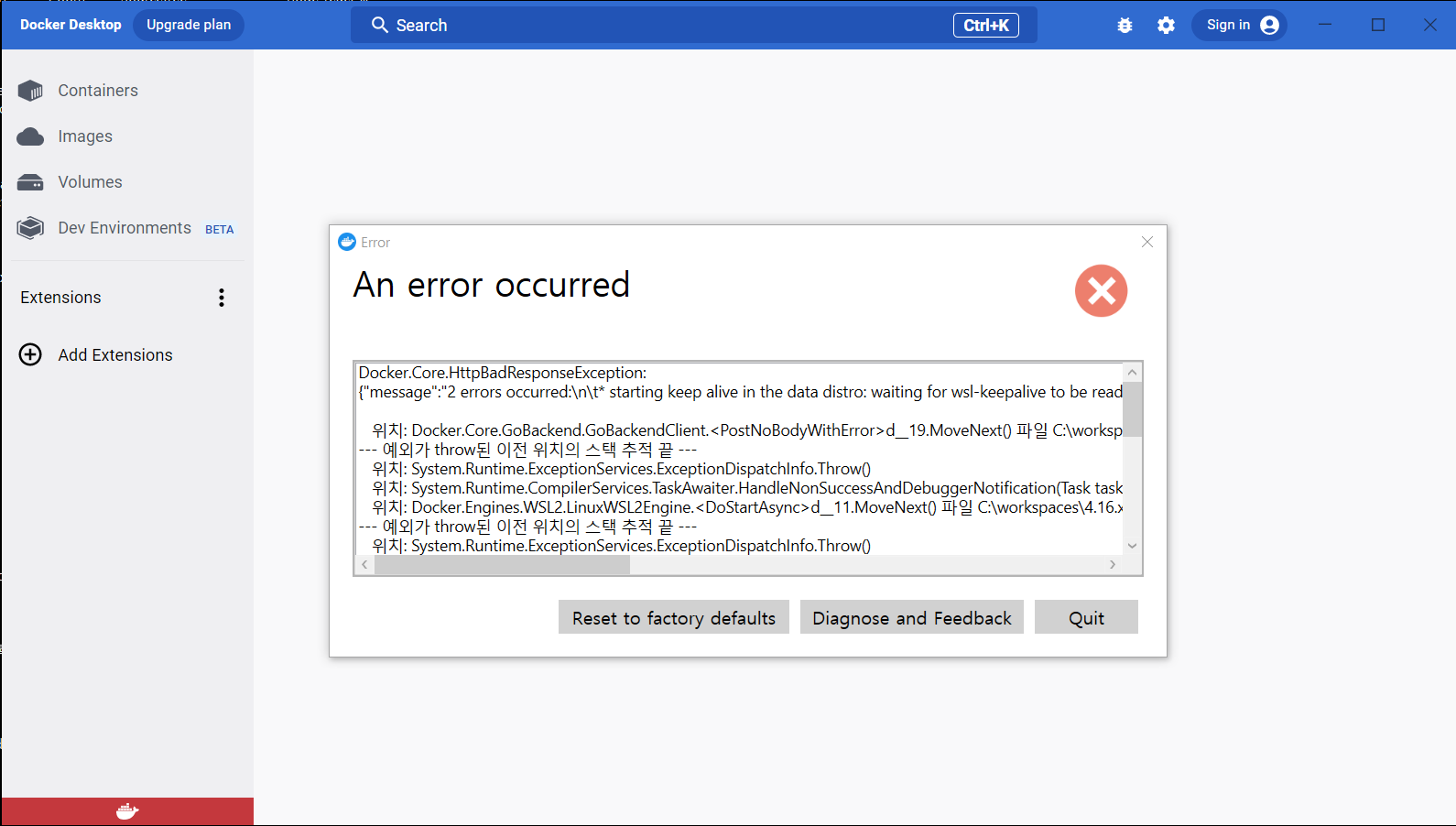Open the settings gear icon
1456x826 pixels.
(1166, 26)
